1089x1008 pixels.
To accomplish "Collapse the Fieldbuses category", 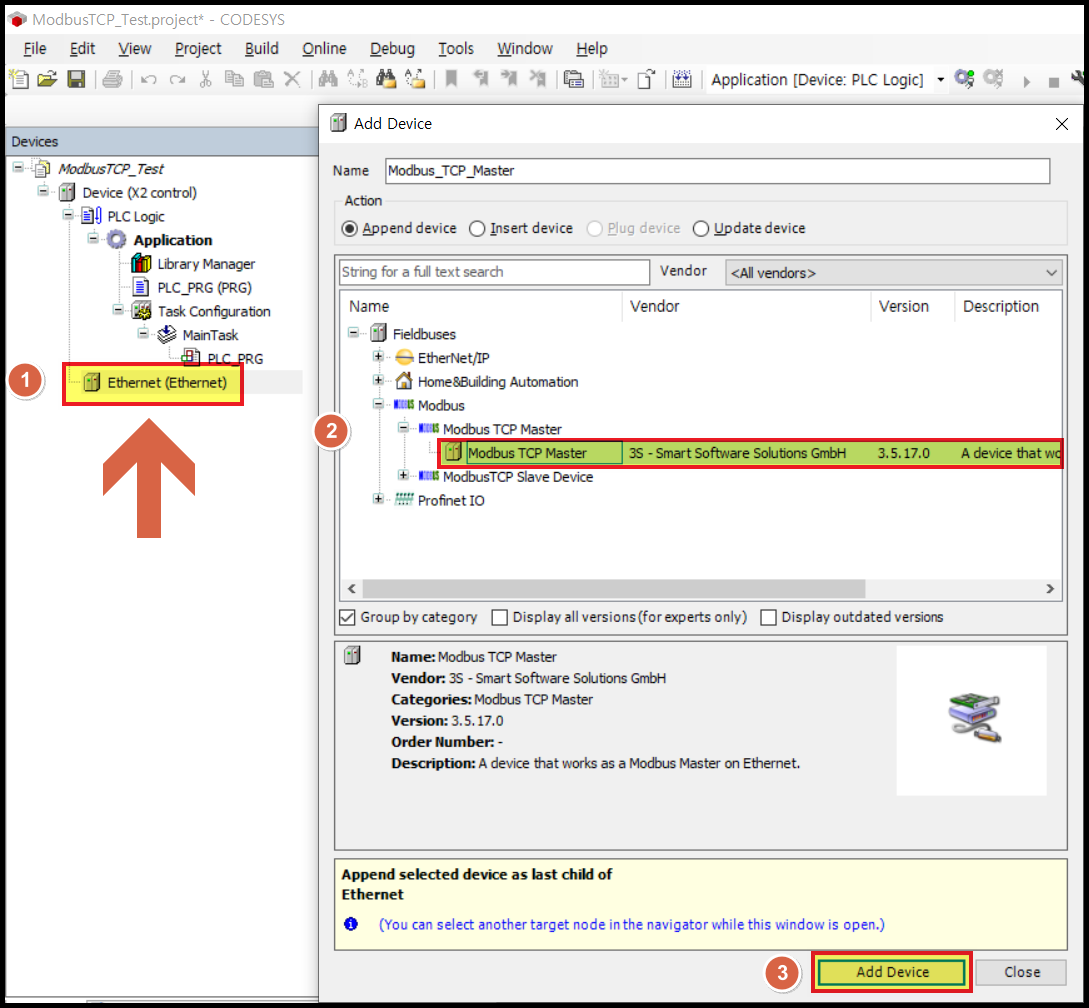I will point(354,333).
